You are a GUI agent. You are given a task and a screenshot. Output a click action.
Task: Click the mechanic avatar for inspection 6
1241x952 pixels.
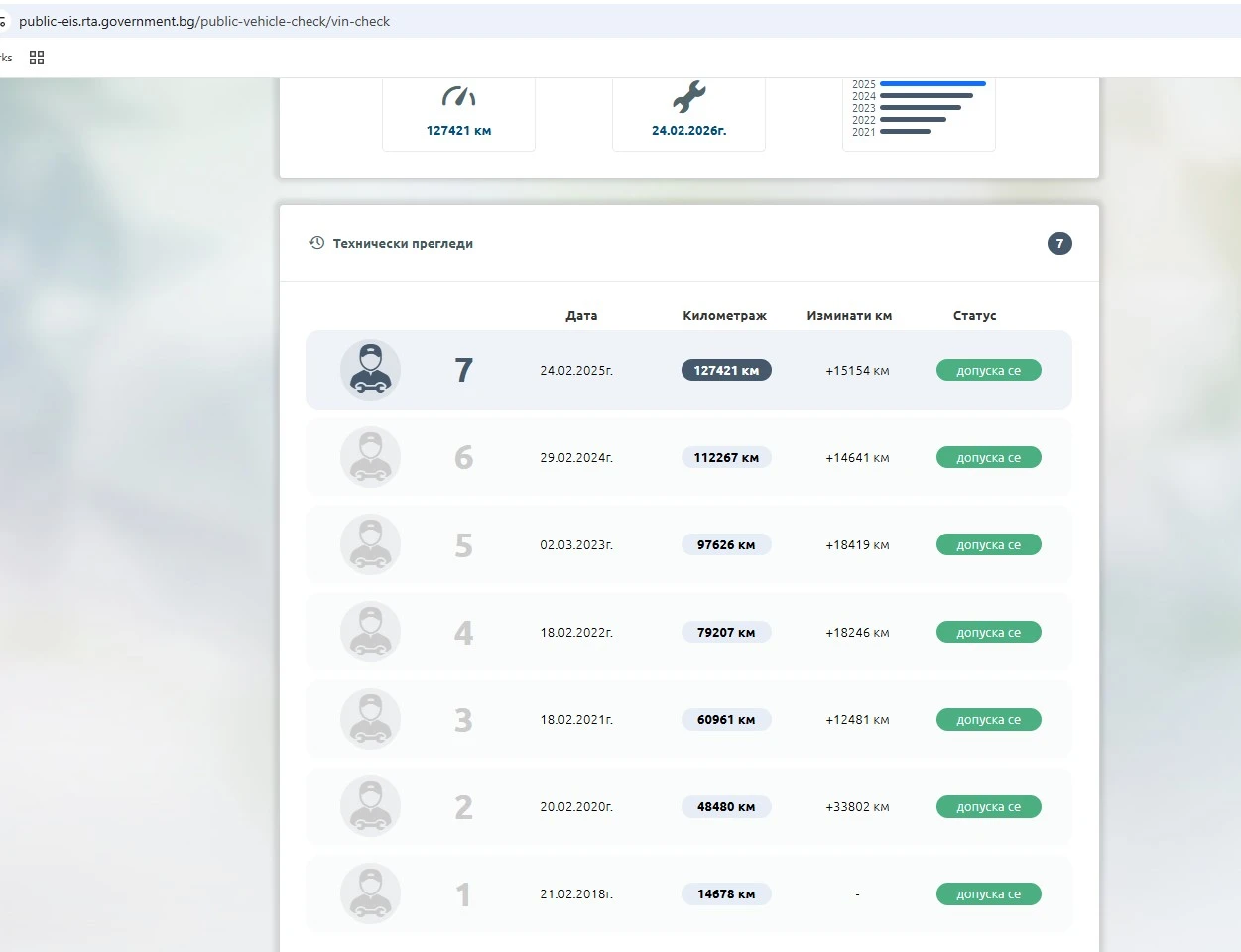coord(370,457)
